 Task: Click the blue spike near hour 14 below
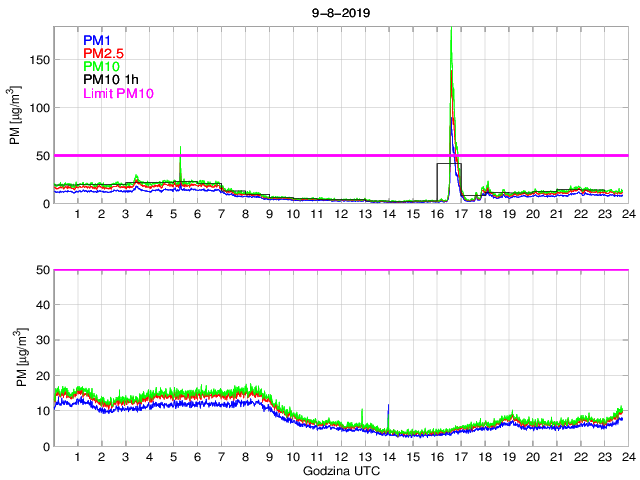(388, 408)
